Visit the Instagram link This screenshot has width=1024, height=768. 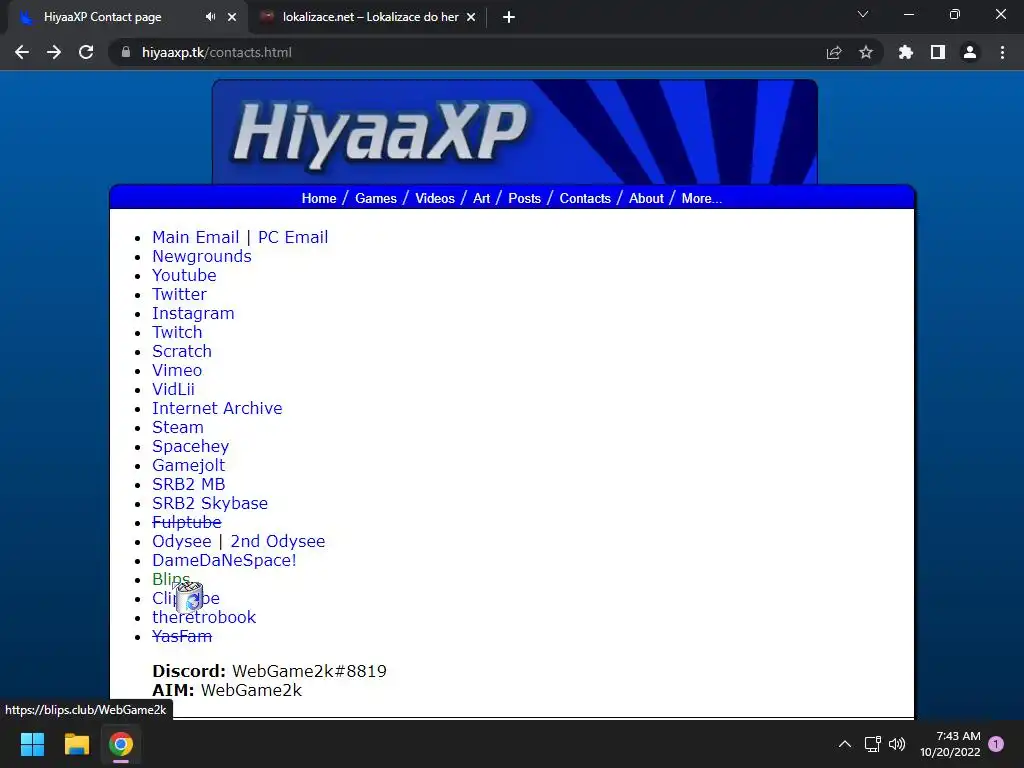193,313
